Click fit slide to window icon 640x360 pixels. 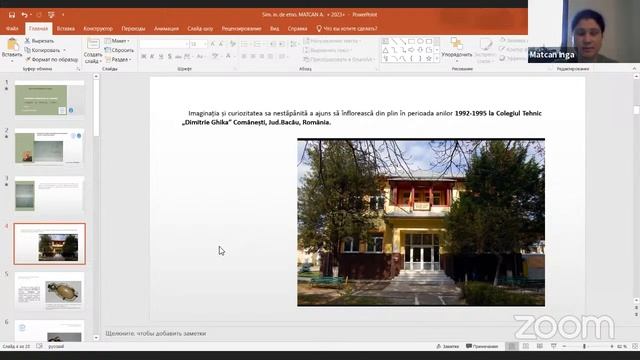click(x=635, y=346)
